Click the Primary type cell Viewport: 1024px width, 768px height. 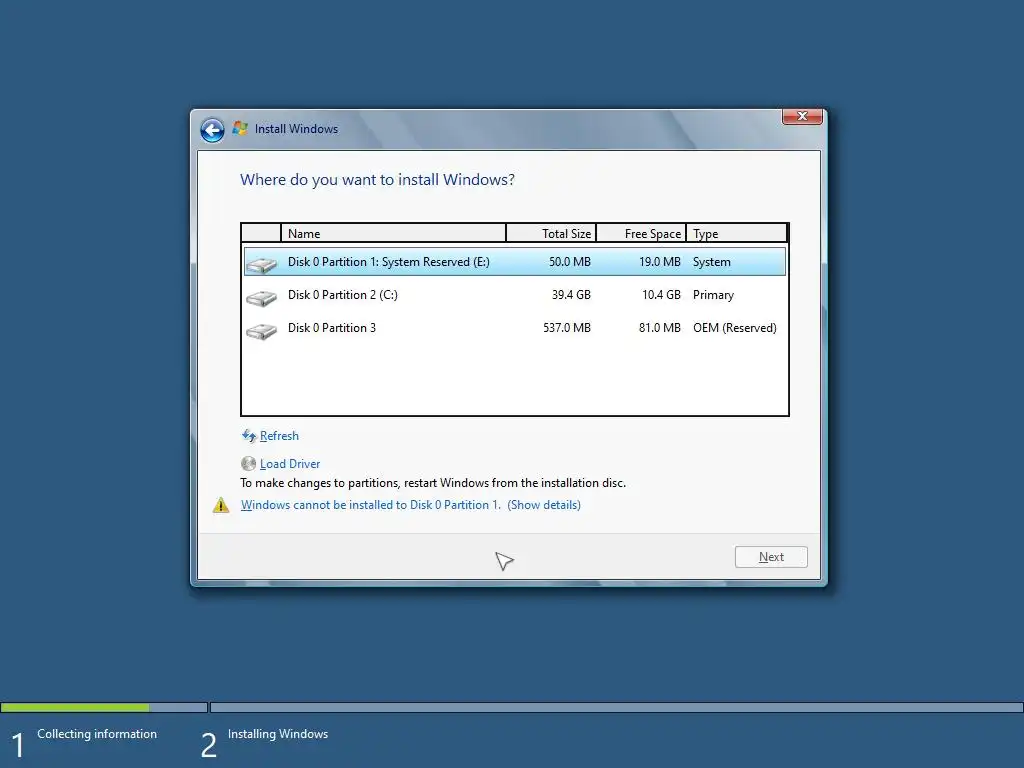click(713, 295)
